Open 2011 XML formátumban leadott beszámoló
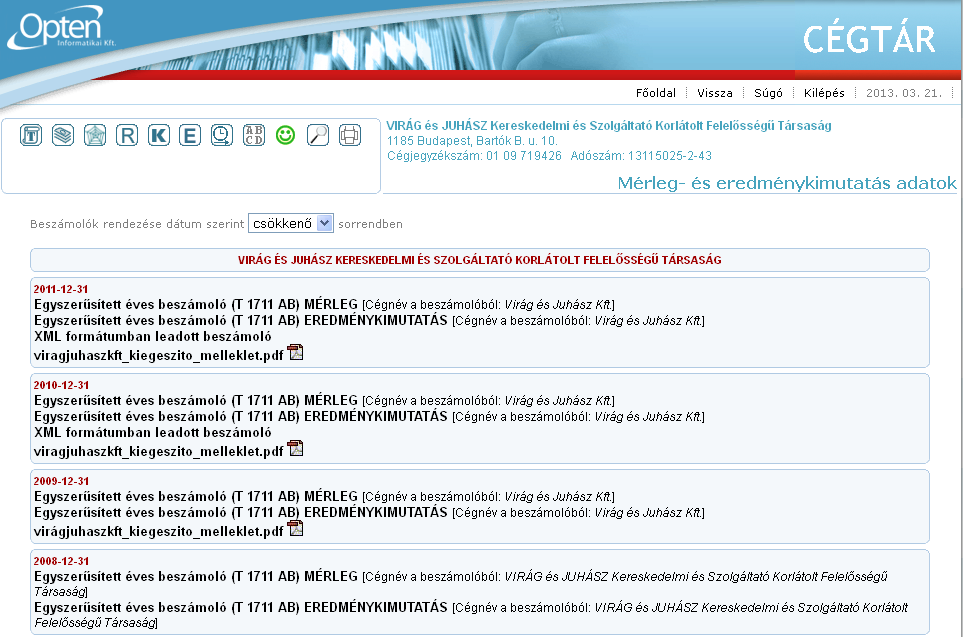The image size is (963, 637). (x=153, y=337)
